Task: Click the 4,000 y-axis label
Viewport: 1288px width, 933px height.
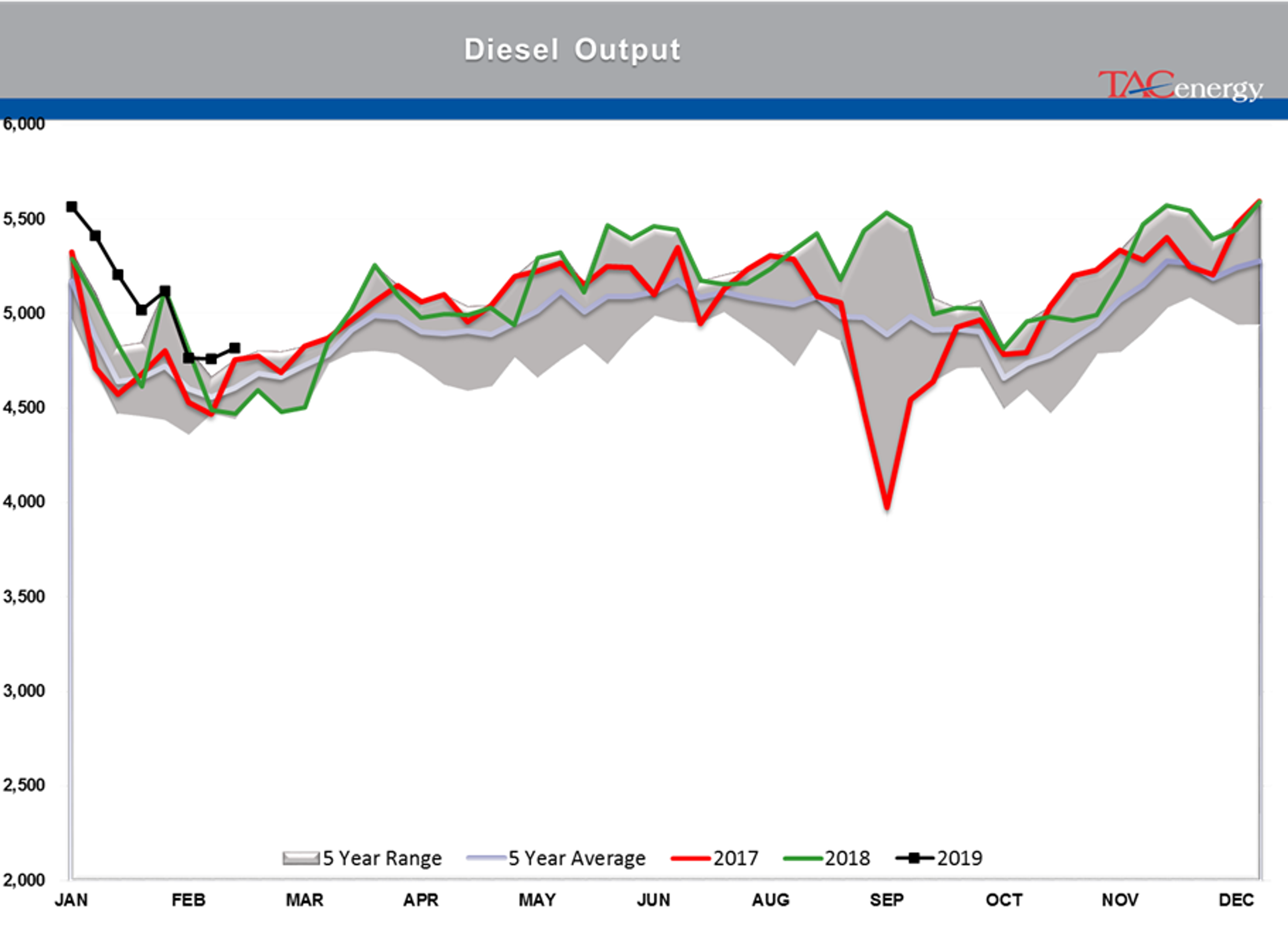Action: click(x=24, y=502)
